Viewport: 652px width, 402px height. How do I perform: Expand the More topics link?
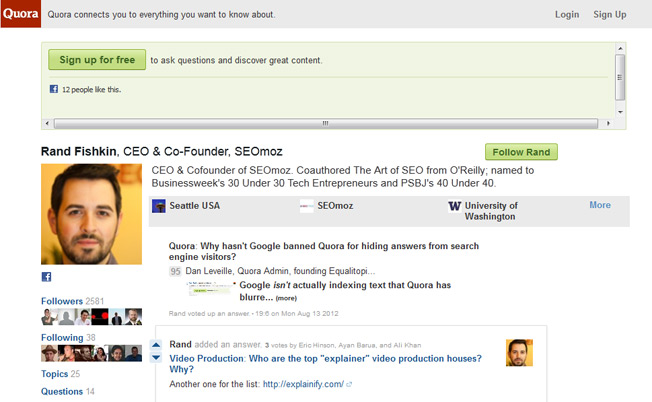point(599,205)
